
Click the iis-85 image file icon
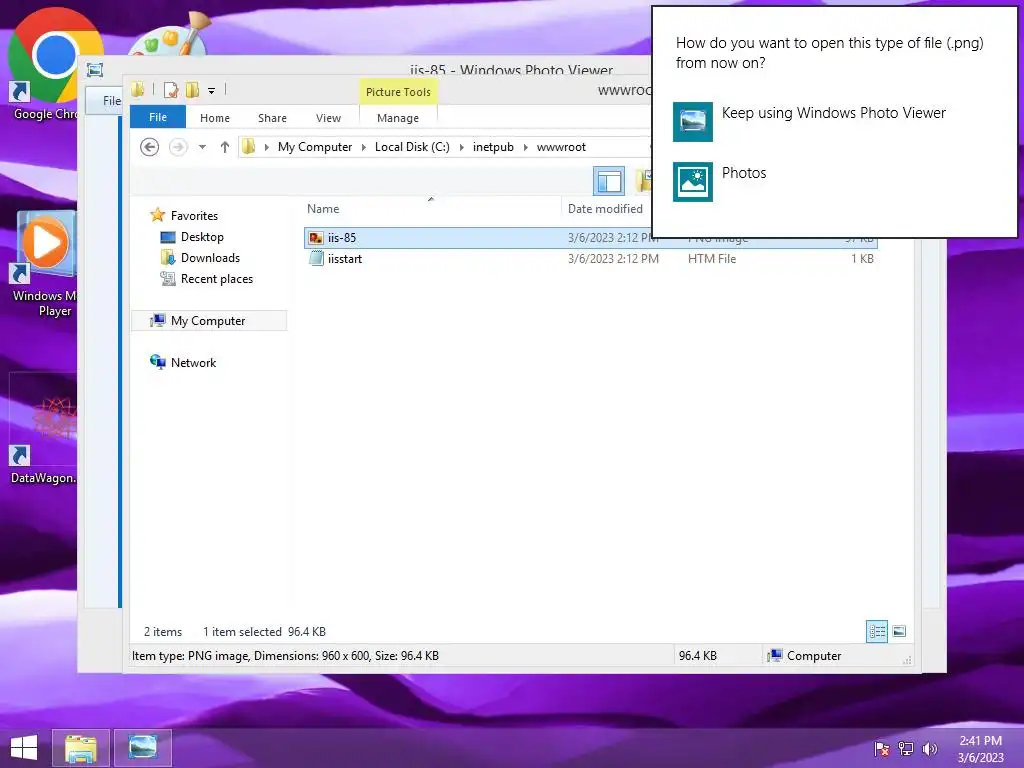316,238
